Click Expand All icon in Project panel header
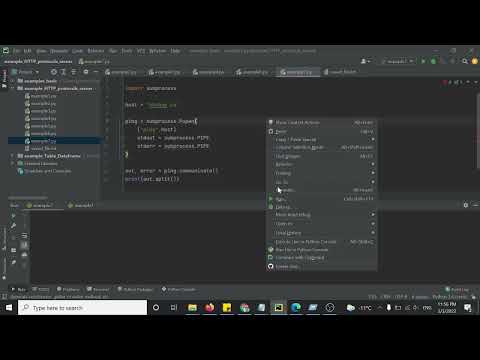 pyautogui.click(x=63, y=72)
